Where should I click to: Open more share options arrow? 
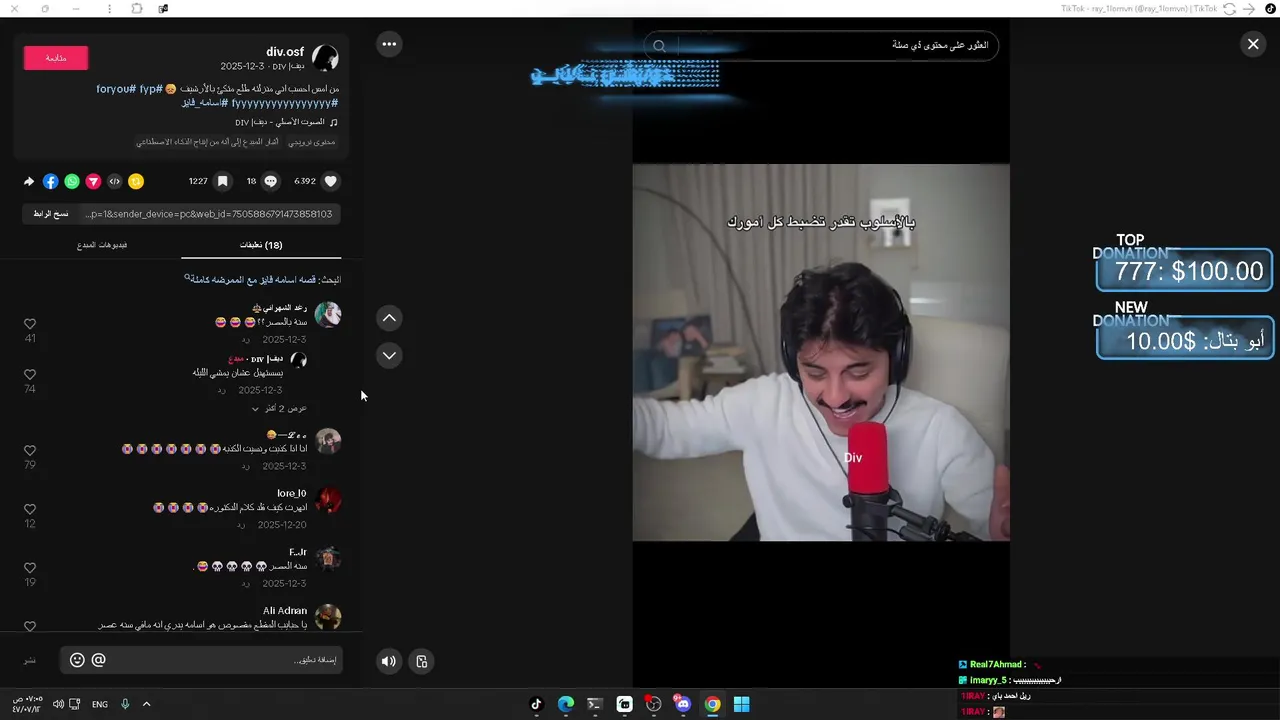(x=28, y=181)
